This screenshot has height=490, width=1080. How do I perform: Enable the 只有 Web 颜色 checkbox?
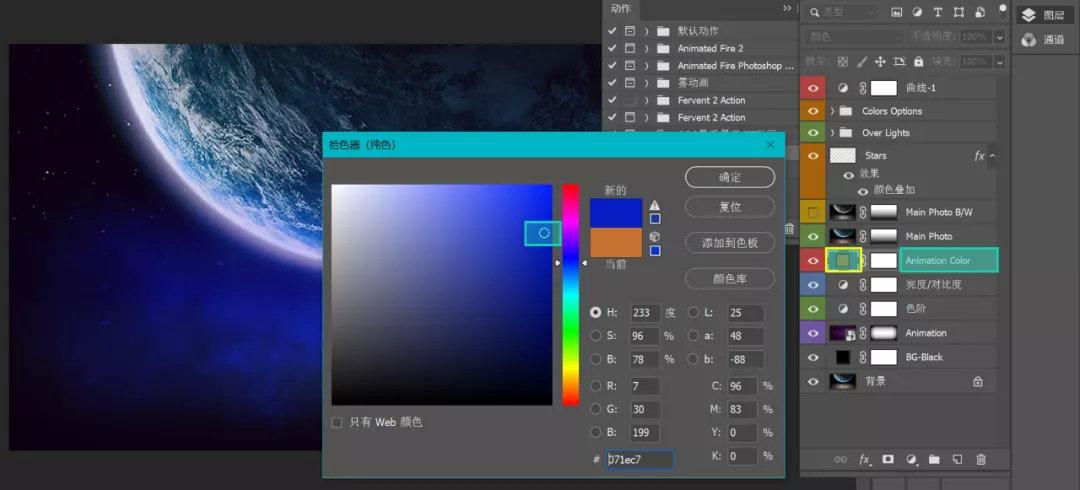point(337,422)
